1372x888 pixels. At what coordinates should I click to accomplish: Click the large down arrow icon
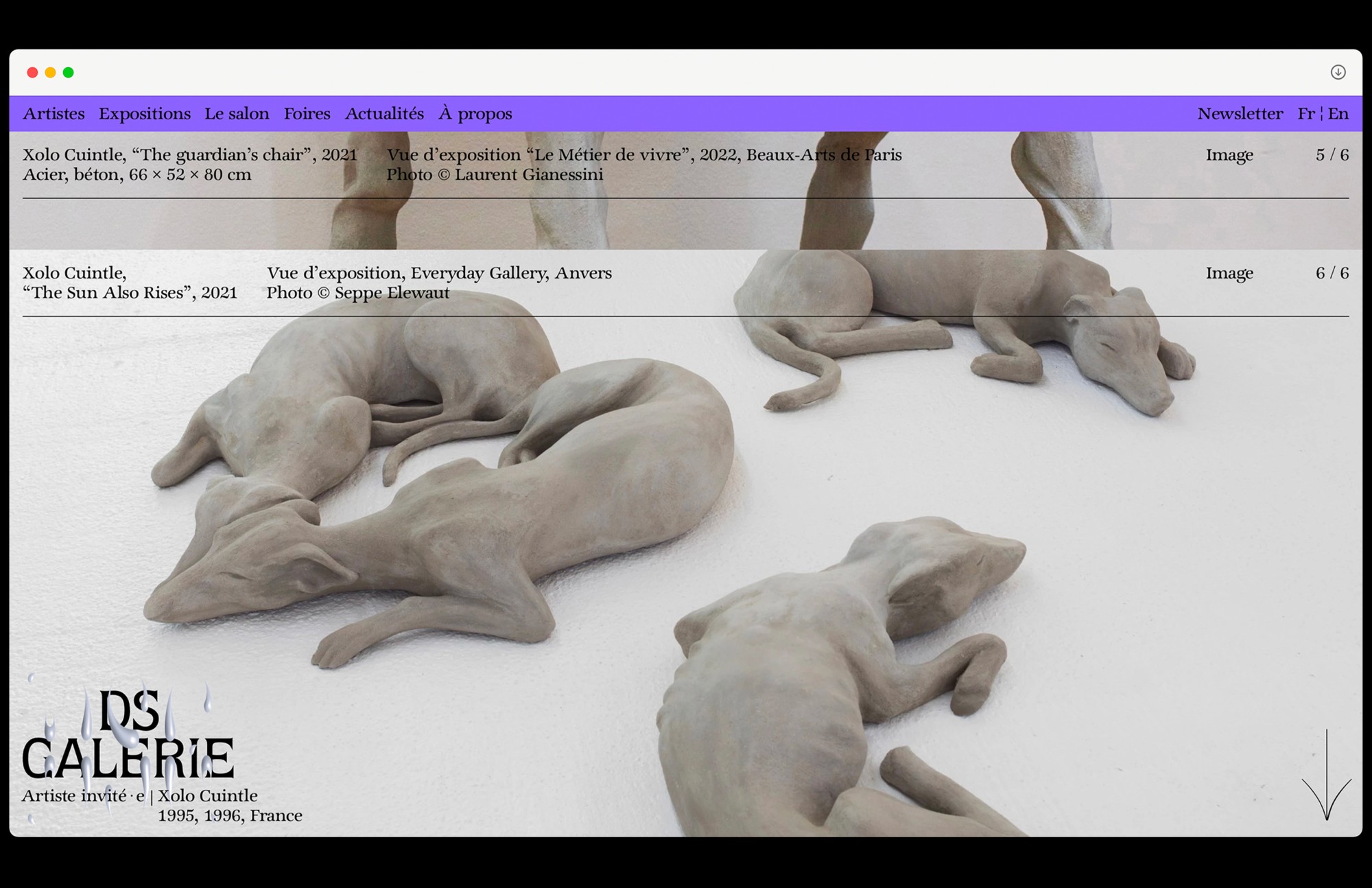[1327, 777]
